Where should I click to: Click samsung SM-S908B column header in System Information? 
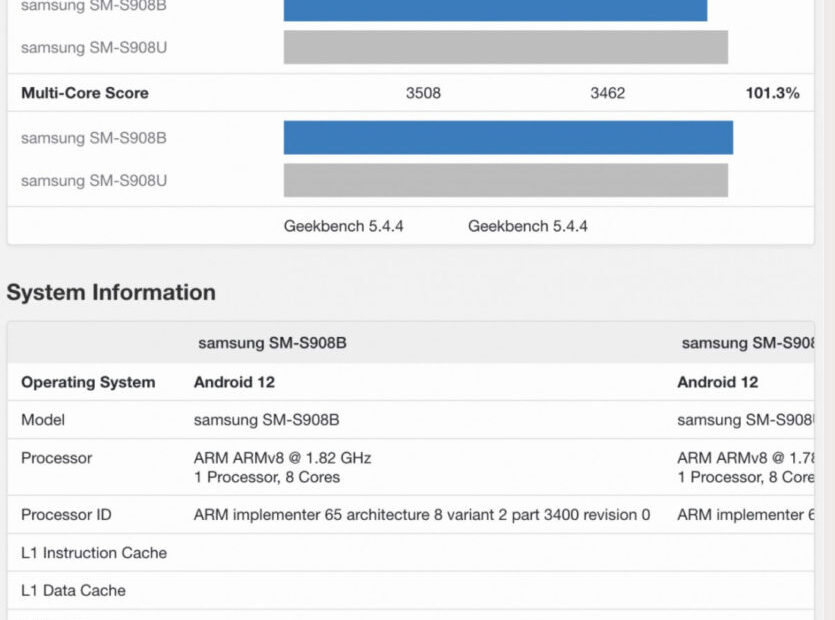(272, 342)
